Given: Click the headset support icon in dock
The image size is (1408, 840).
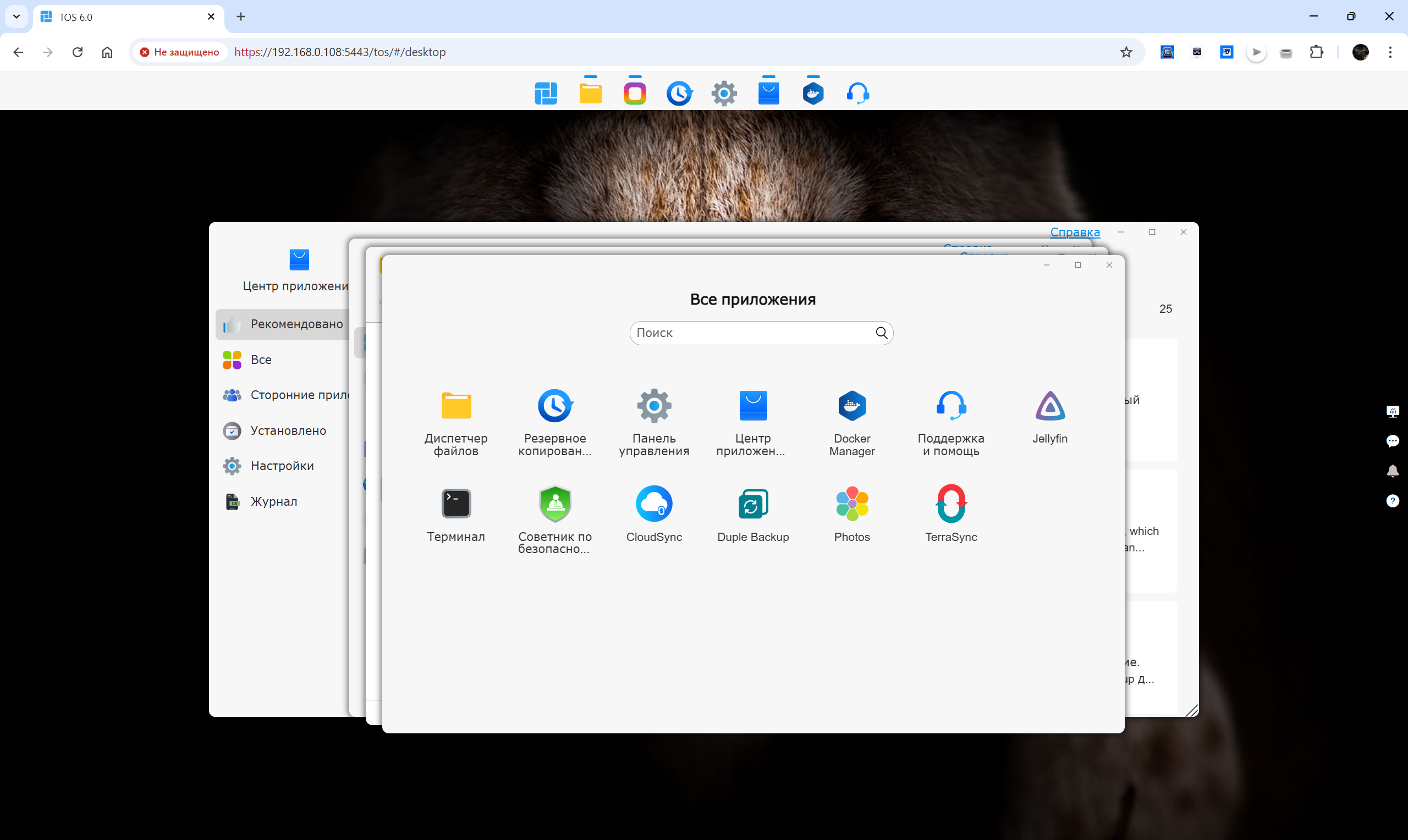Looking at the screenshot, I should [857, 93].
